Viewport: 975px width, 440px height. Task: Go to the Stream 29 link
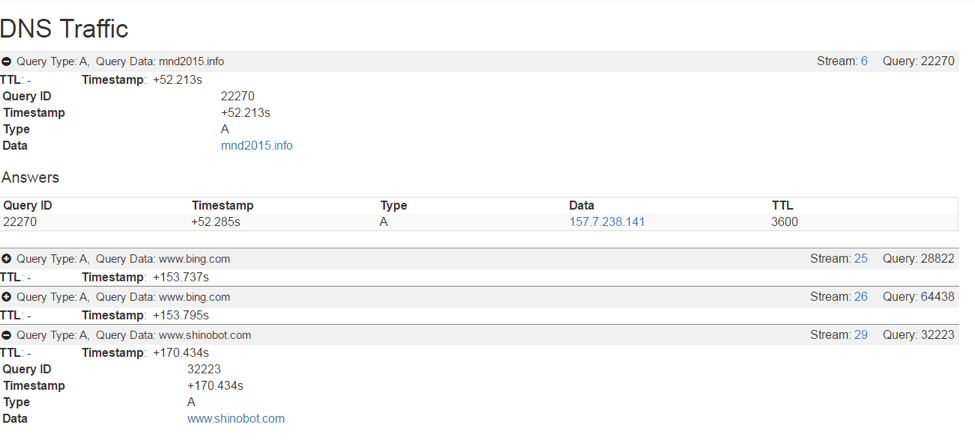(x=860, y=335)
